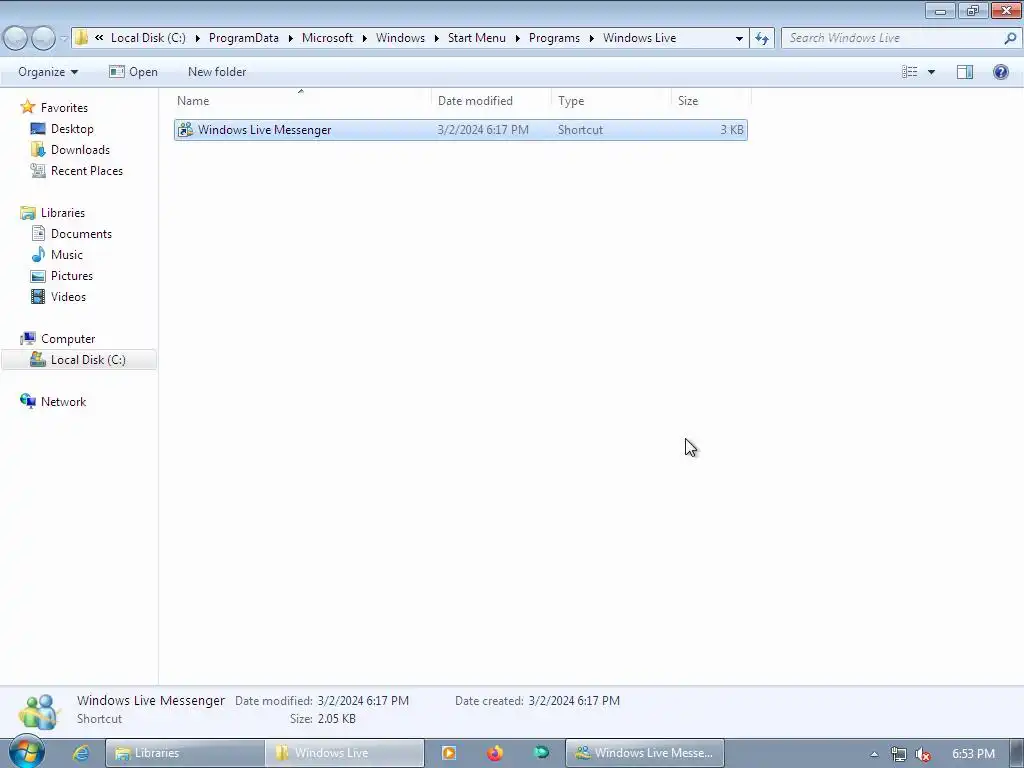Viewport: 1024px width, 768px height.
Task: Open the Organize menu
Action: click(48, 72)
